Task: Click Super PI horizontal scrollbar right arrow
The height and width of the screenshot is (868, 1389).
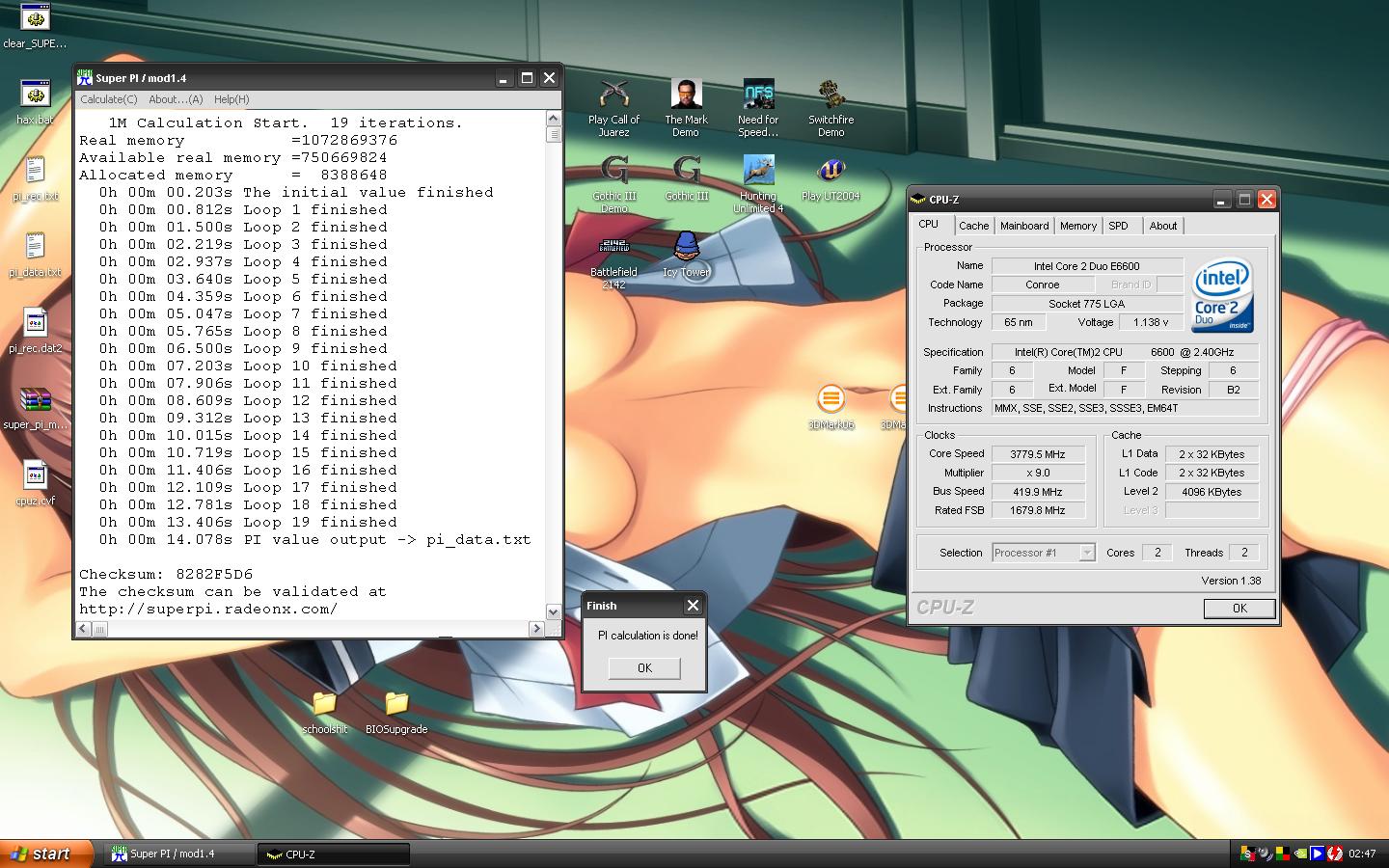Action: point(537,629)
